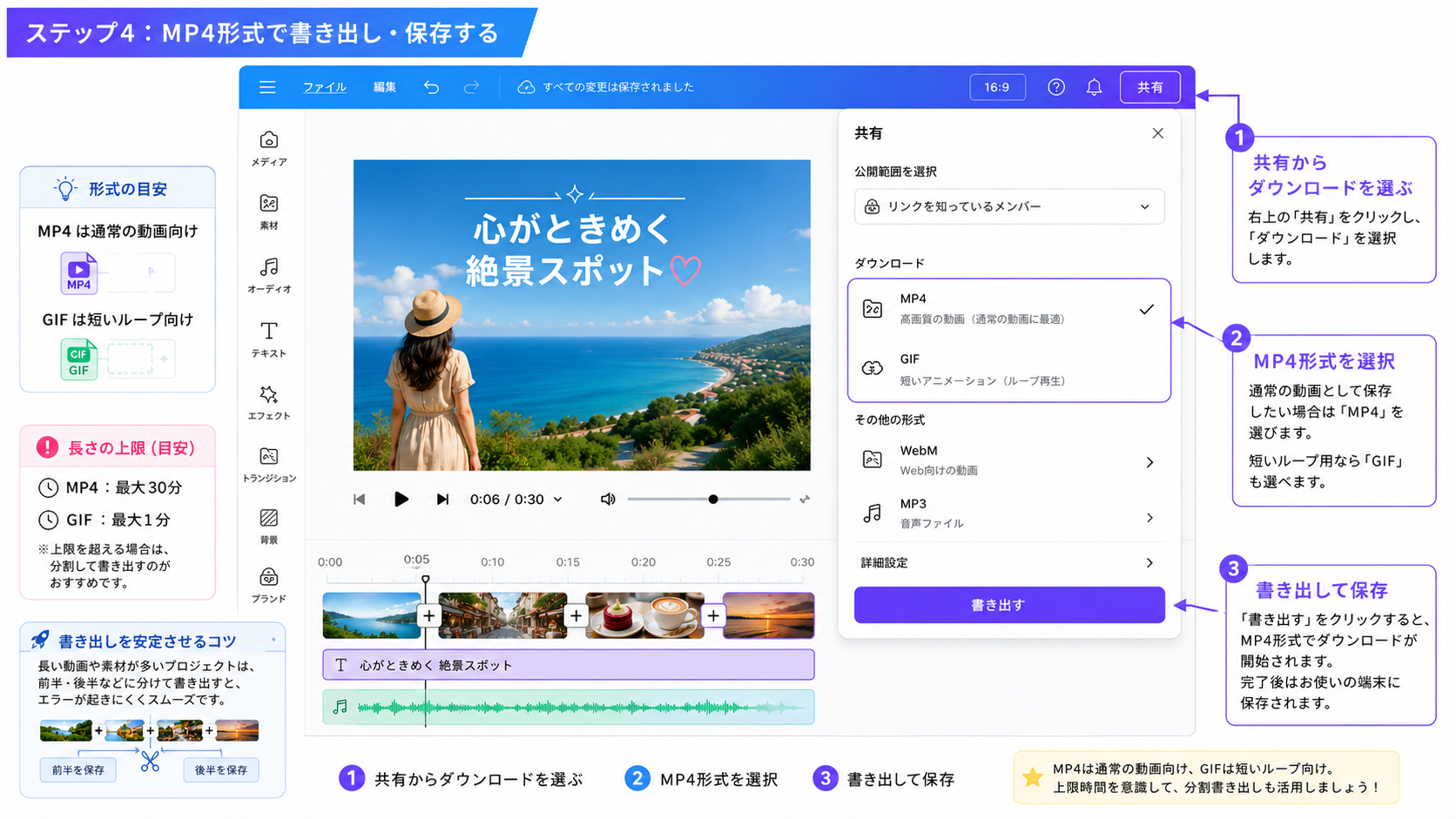The height and width of the screenshot is (819, 1456).
Task: Click the 書き出す export button
Action: [1009, 605]
